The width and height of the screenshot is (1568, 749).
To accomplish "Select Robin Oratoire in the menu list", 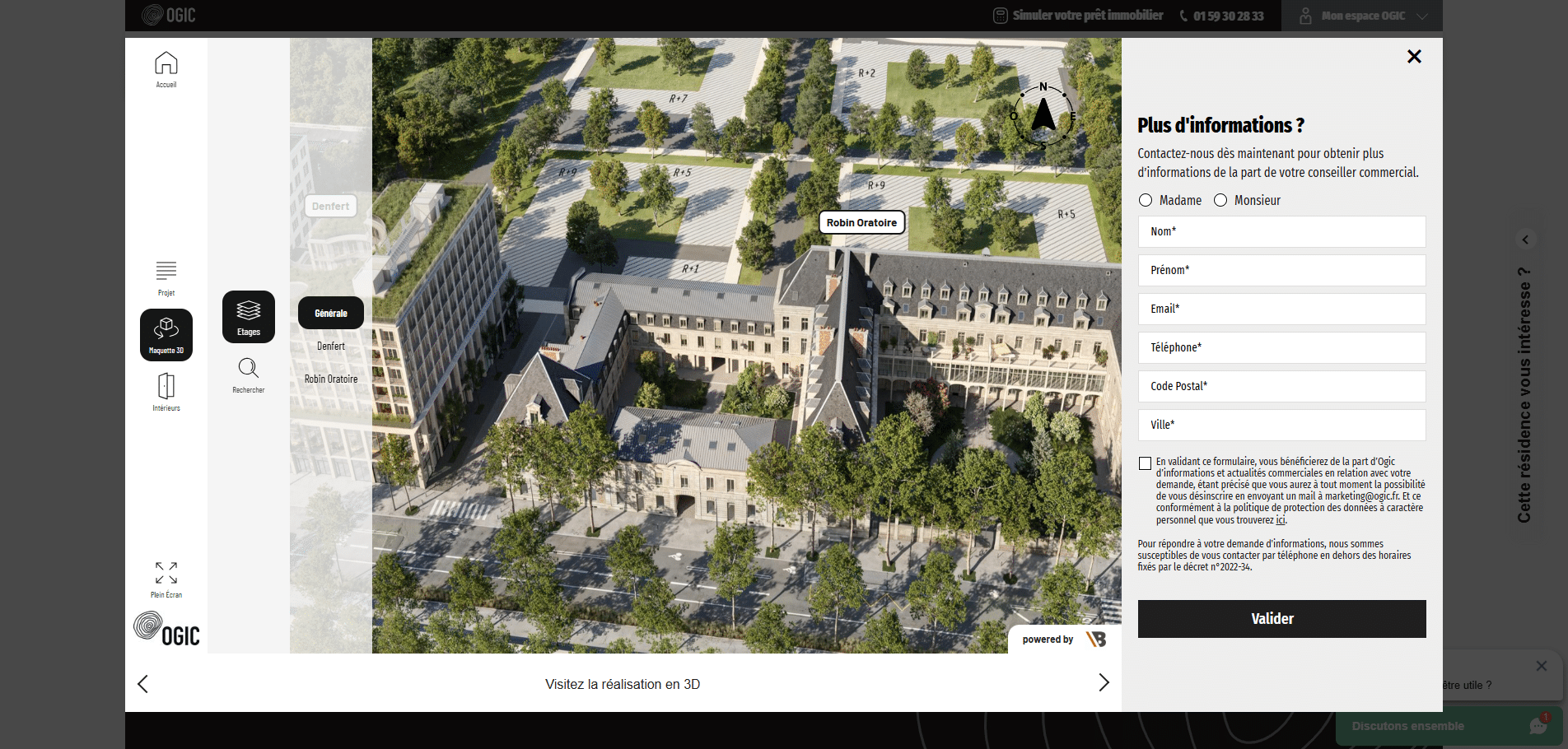I will click(331, 379).
